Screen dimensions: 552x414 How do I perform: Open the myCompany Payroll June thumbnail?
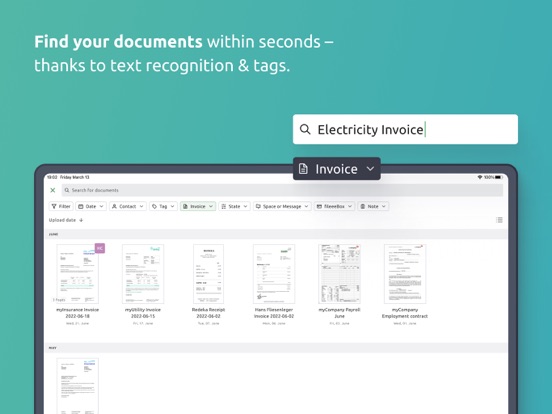339,274
